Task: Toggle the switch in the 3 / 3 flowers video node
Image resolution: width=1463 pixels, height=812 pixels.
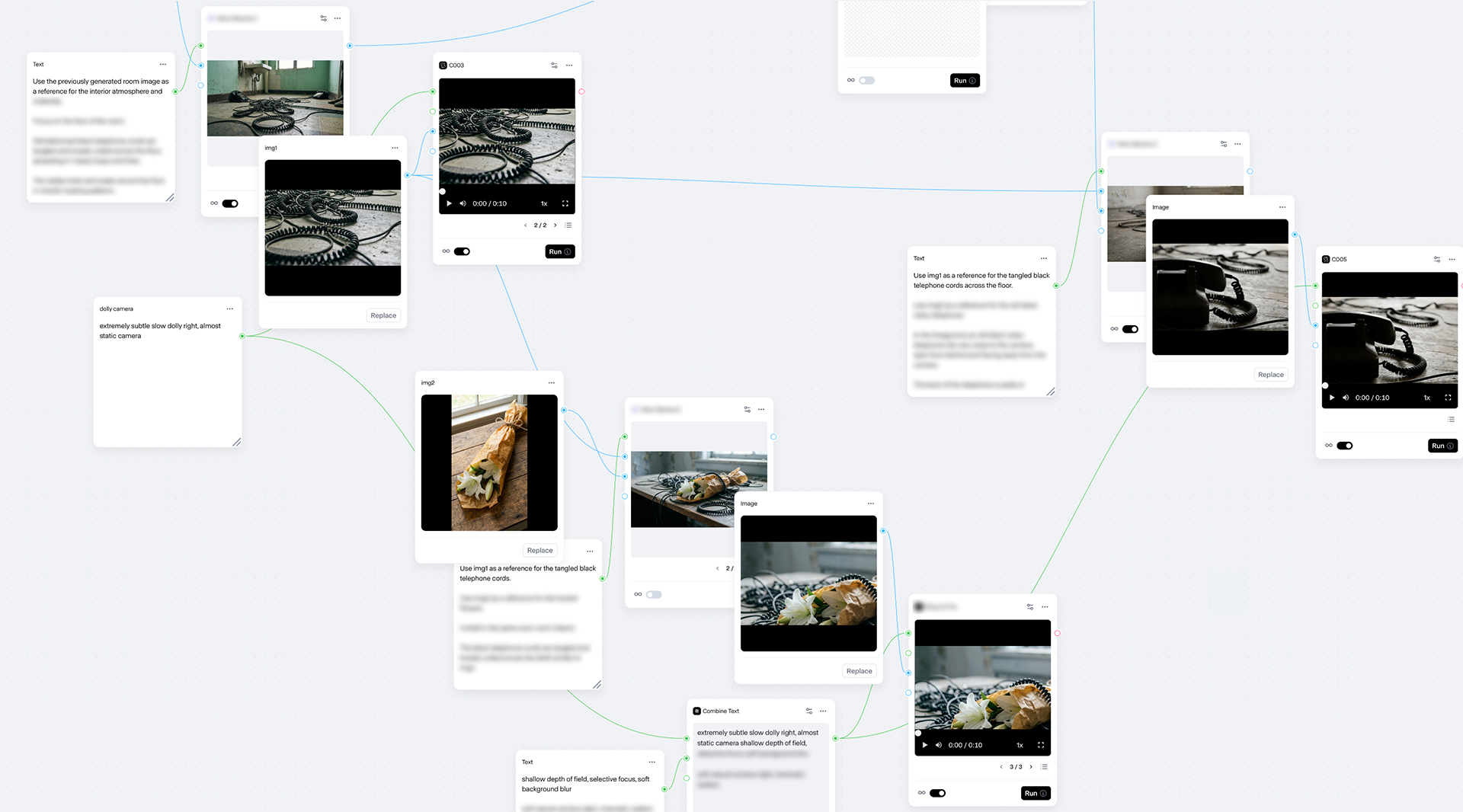Action: point(938,793)
